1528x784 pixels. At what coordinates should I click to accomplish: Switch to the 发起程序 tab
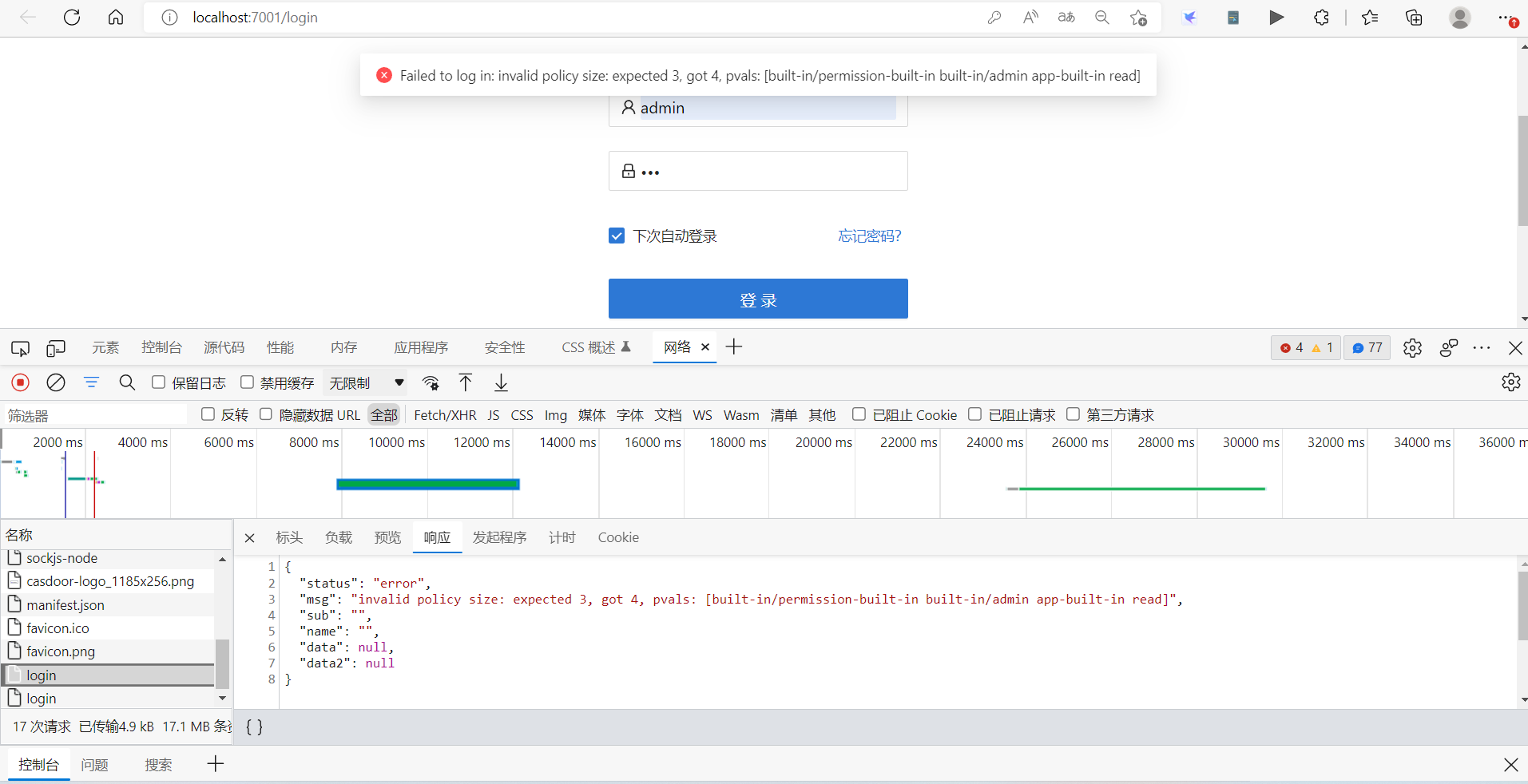tap(498, 537)
